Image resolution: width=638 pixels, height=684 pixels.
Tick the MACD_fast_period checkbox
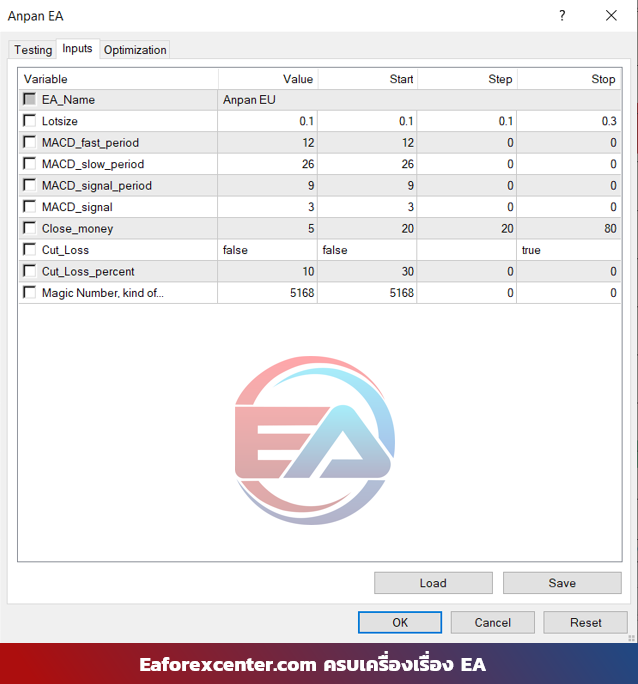30,142
